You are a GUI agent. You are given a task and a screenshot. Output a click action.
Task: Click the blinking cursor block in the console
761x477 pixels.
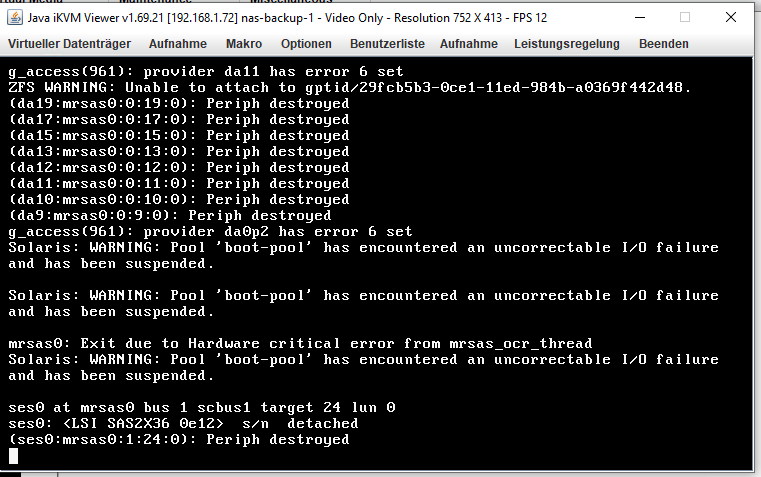point(14,456)
